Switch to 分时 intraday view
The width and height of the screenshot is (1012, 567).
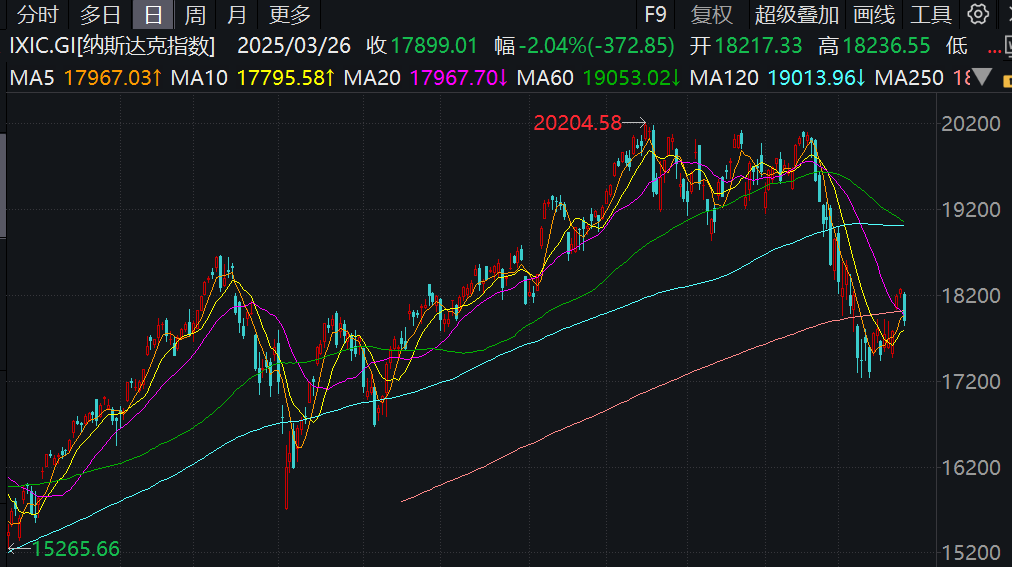37,14
